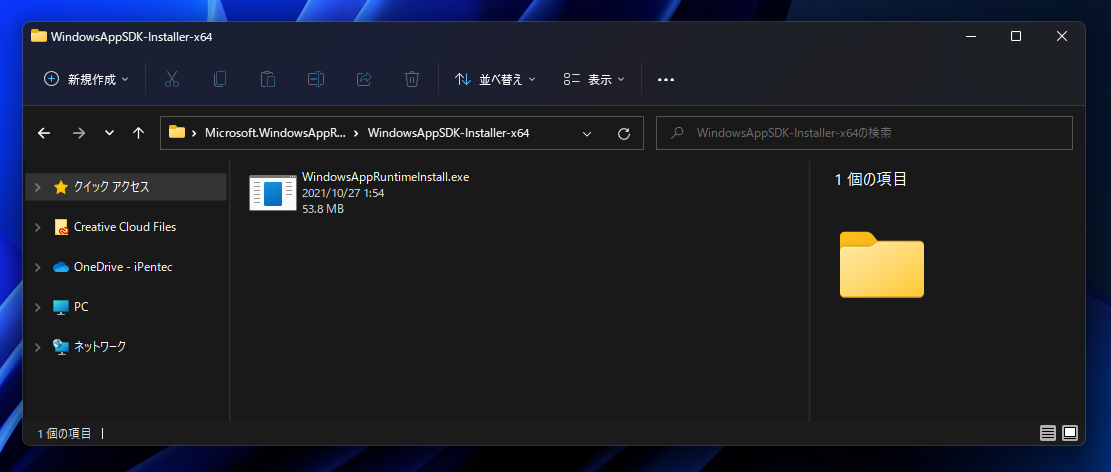Open the 新規作成 new item menu
1111x472 pixels.
click(86, 79)
